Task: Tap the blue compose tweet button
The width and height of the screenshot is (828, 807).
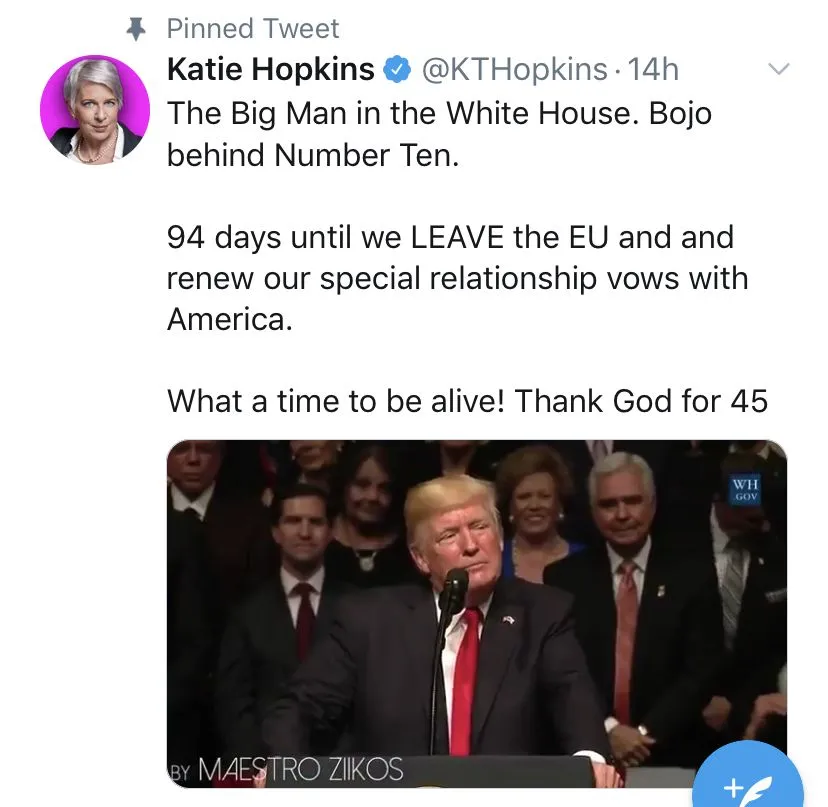Action: 748,777
